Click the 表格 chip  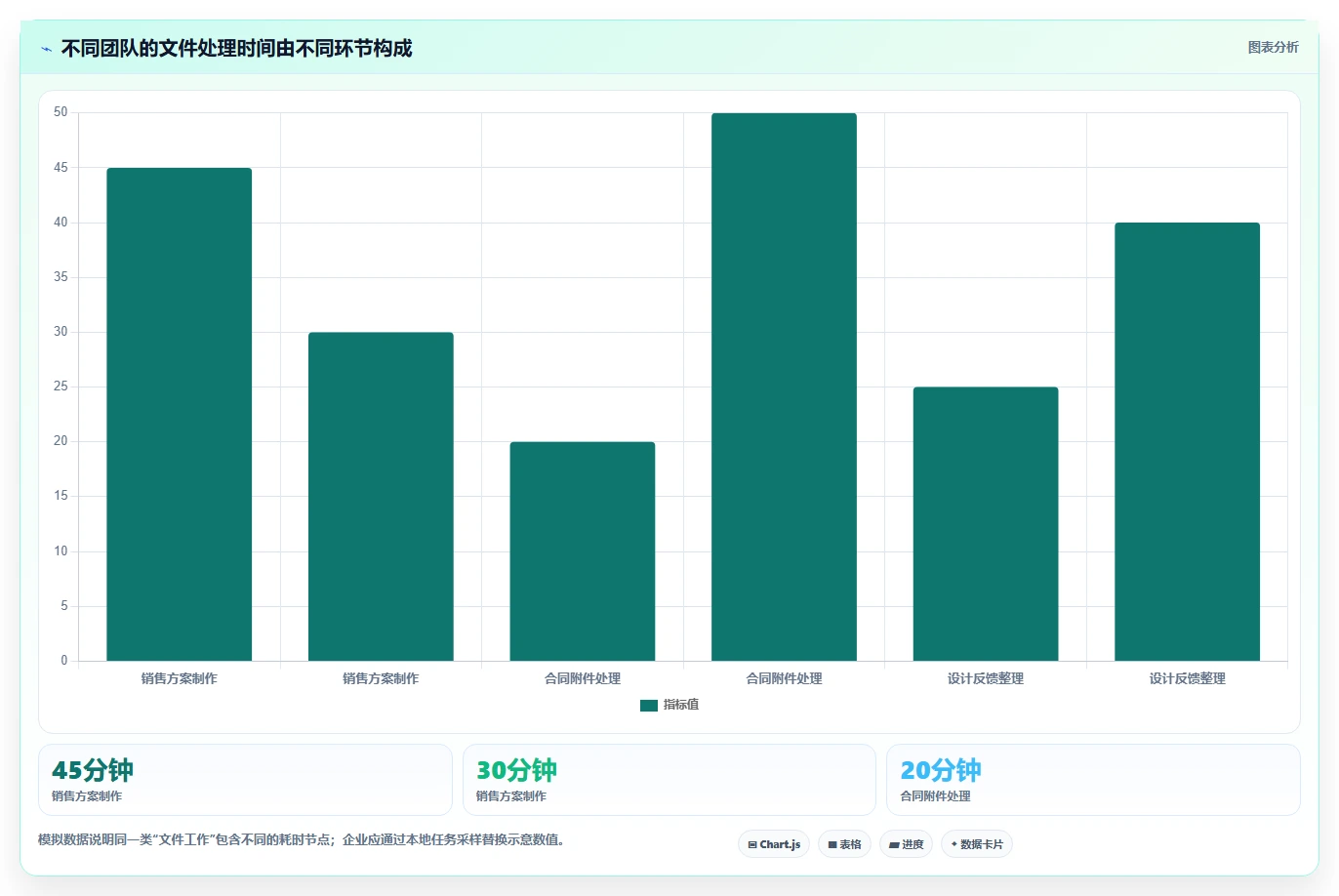pos(844,844)
